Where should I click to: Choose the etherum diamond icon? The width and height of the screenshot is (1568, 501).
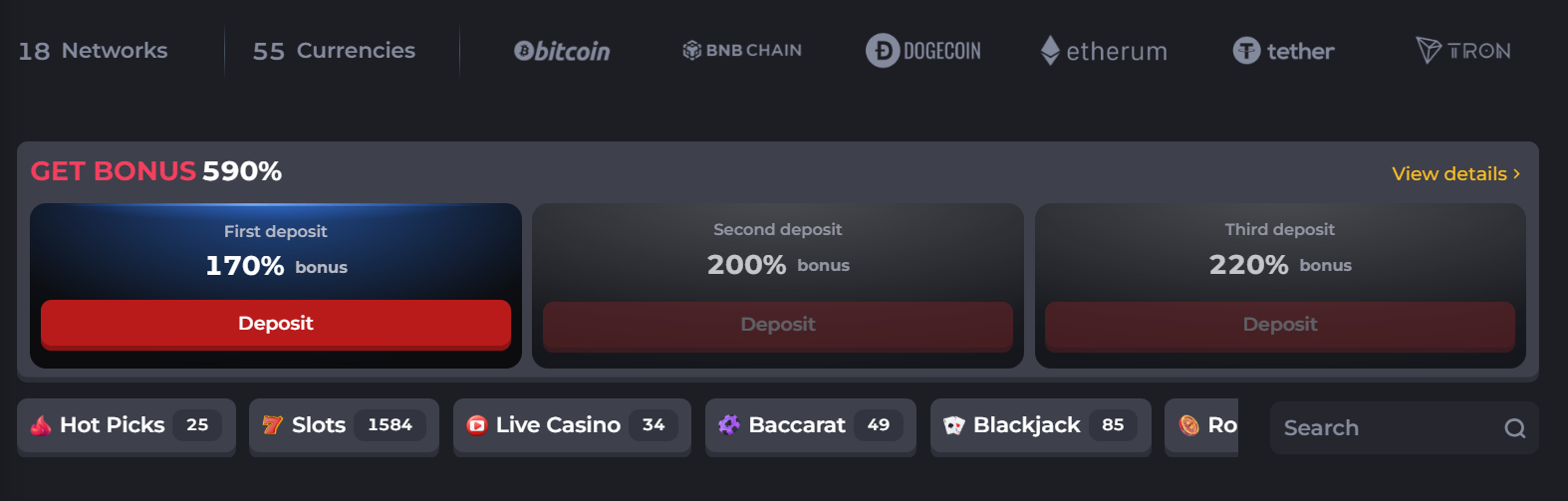pos(1050,51)
